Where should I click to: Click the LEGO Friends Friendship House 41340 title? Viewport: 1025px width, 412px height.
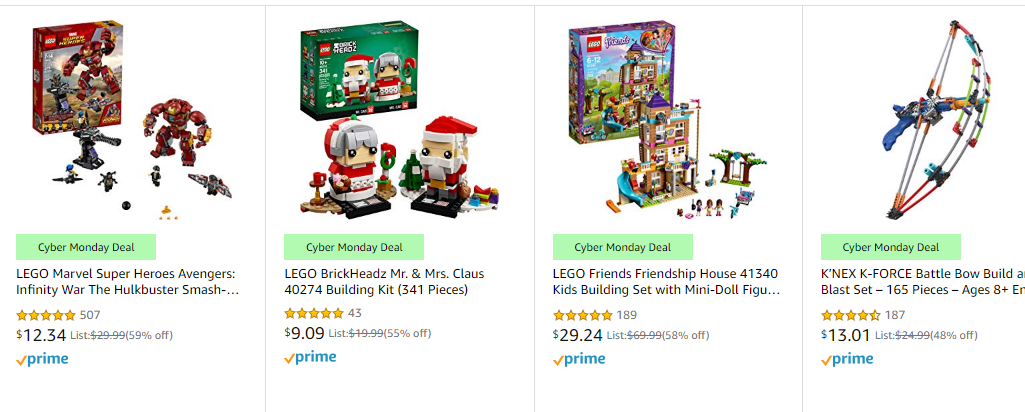pyautogui.click(x=667, y=282)
